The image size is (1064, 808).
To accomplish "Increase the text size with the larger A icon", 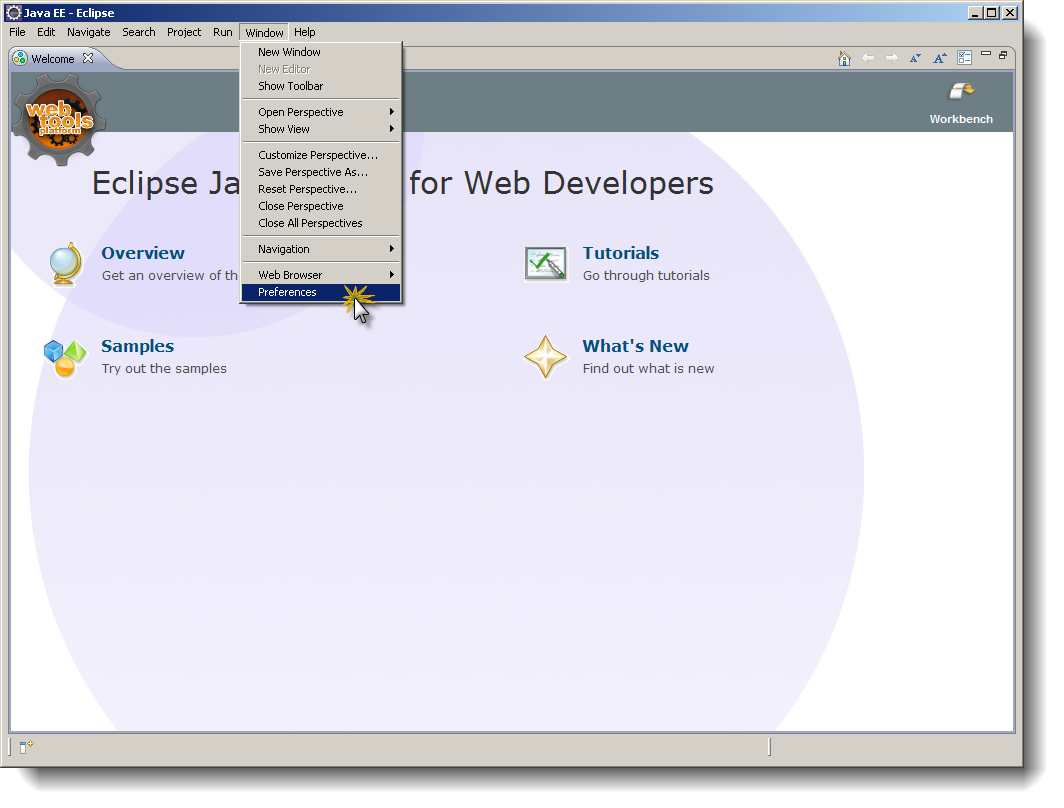I will click(939, 58).
